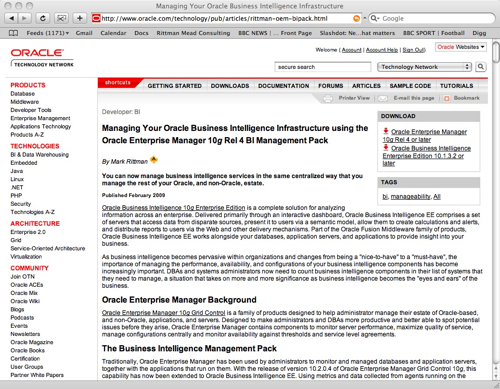Click the E-mail this page envelope icon
This screenshot has height=389, width=500.
pos(383,98)
